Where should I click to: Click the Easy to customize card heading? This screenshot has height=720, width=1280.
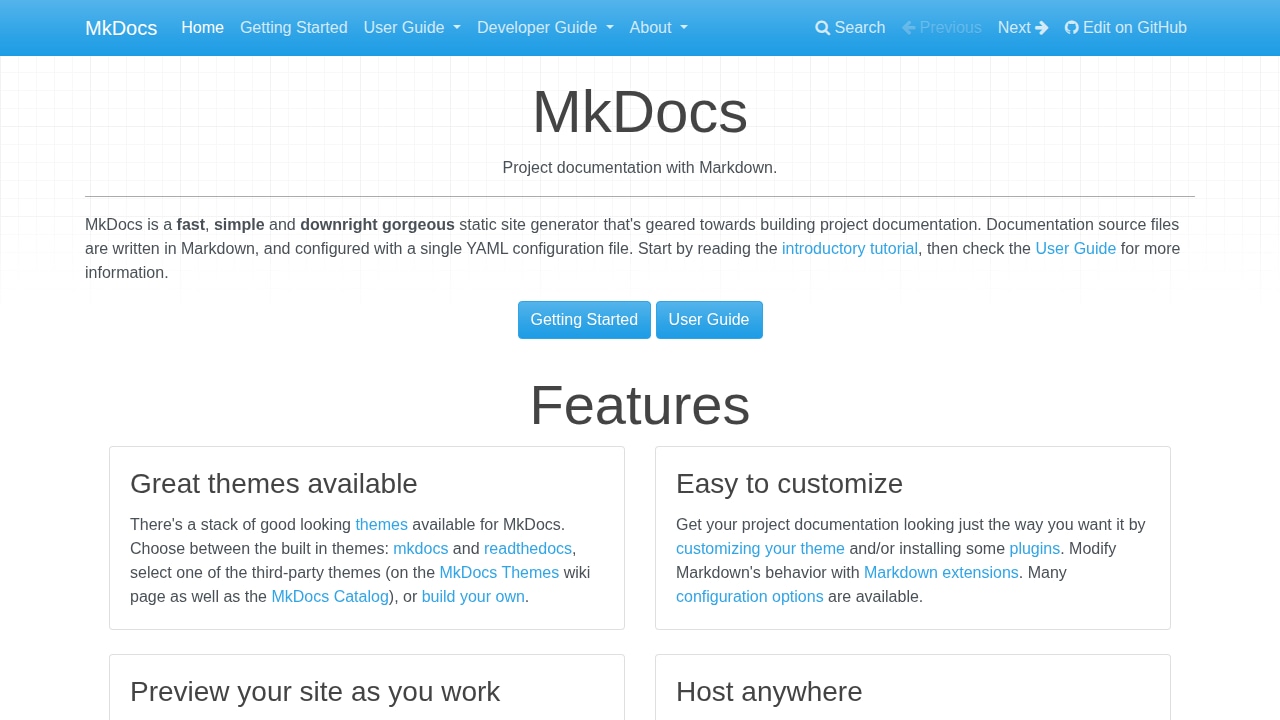[x=789, y=484]
